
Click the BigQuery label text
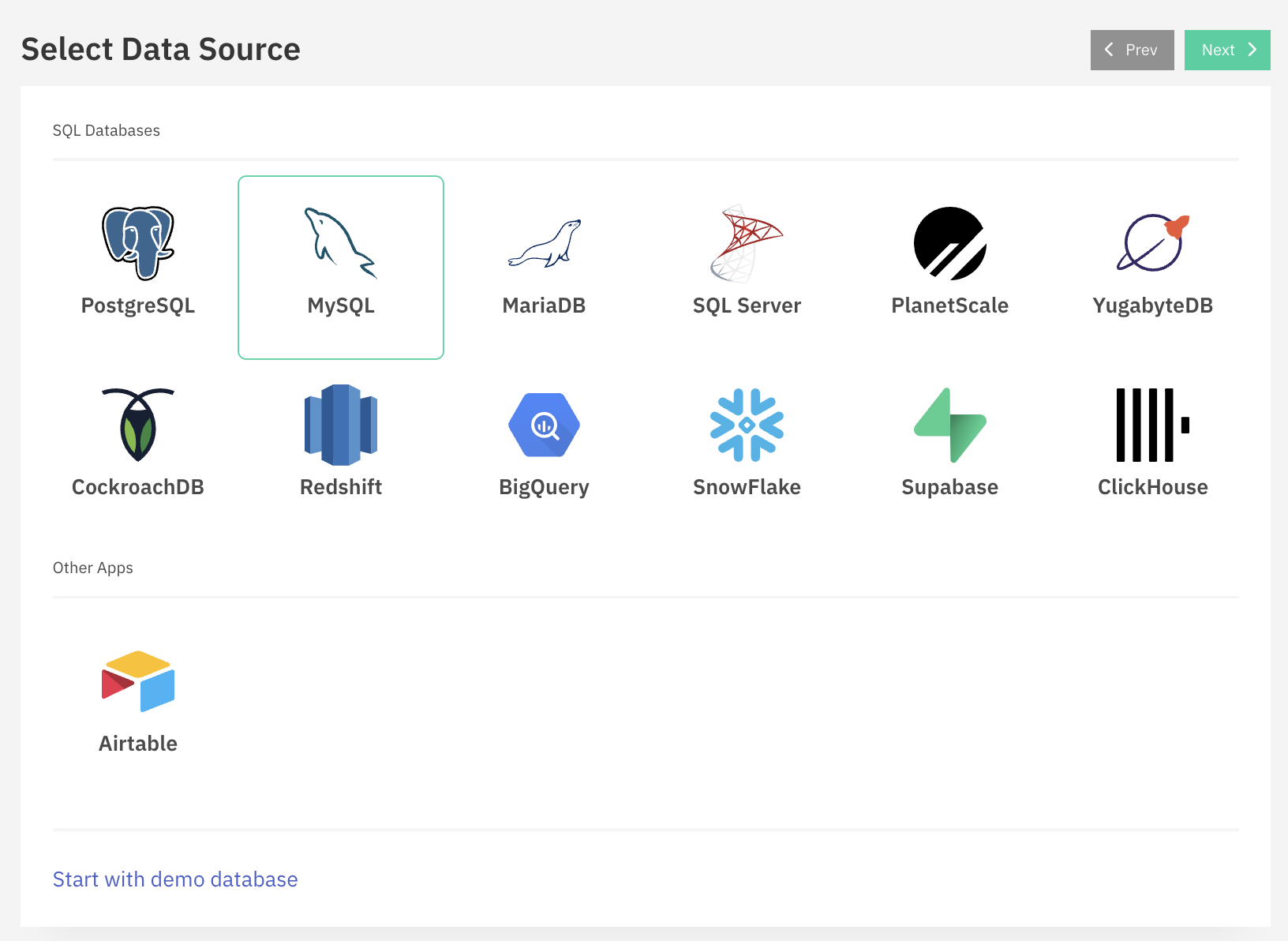(544, 487)
